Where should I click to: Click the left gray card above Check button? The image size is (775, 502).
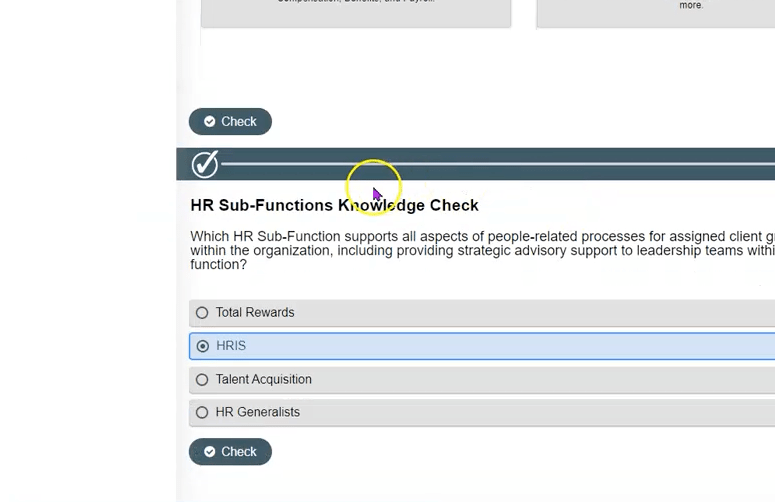(x=356, y=12)
